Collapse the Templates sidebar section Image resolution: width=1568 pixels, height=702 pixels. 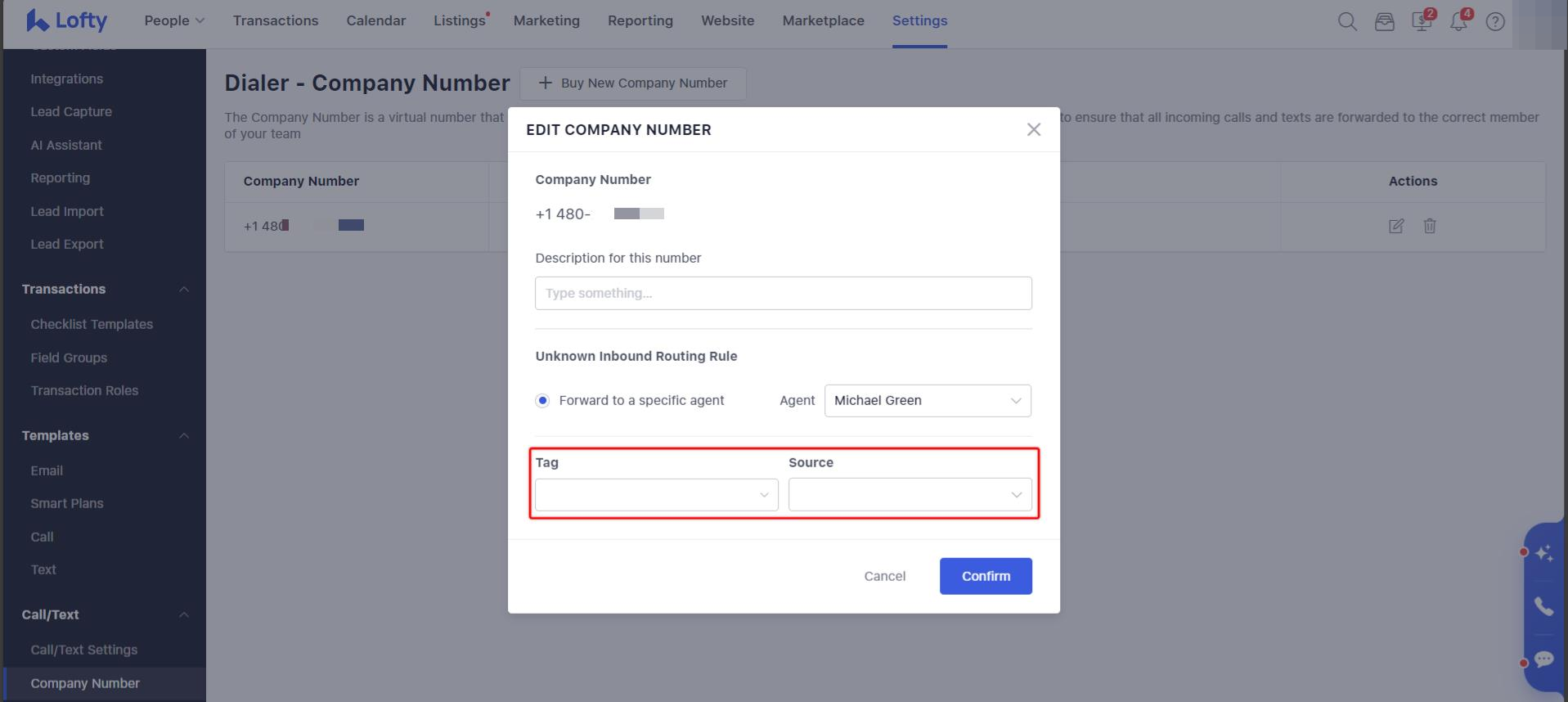184,436
